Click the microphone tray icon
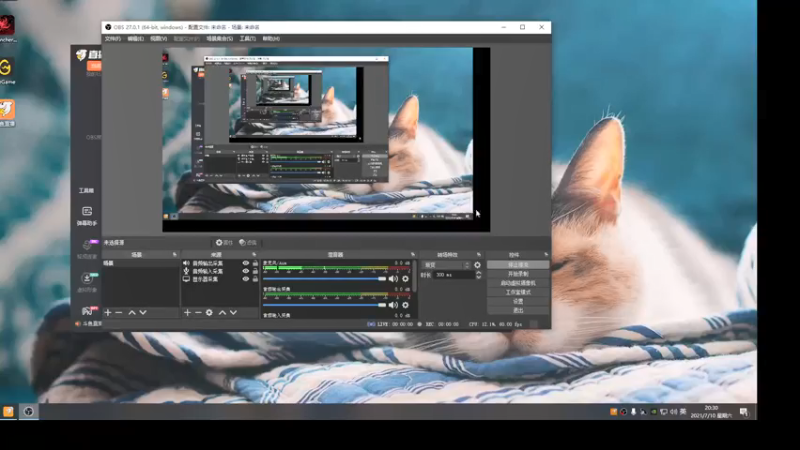The image size is (800, 450). 634,412
